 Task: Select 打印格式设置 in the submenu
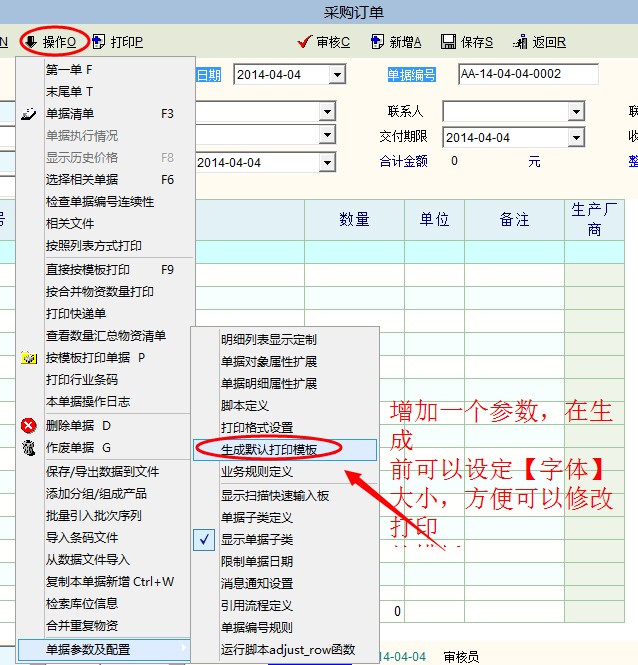(257, 427)
